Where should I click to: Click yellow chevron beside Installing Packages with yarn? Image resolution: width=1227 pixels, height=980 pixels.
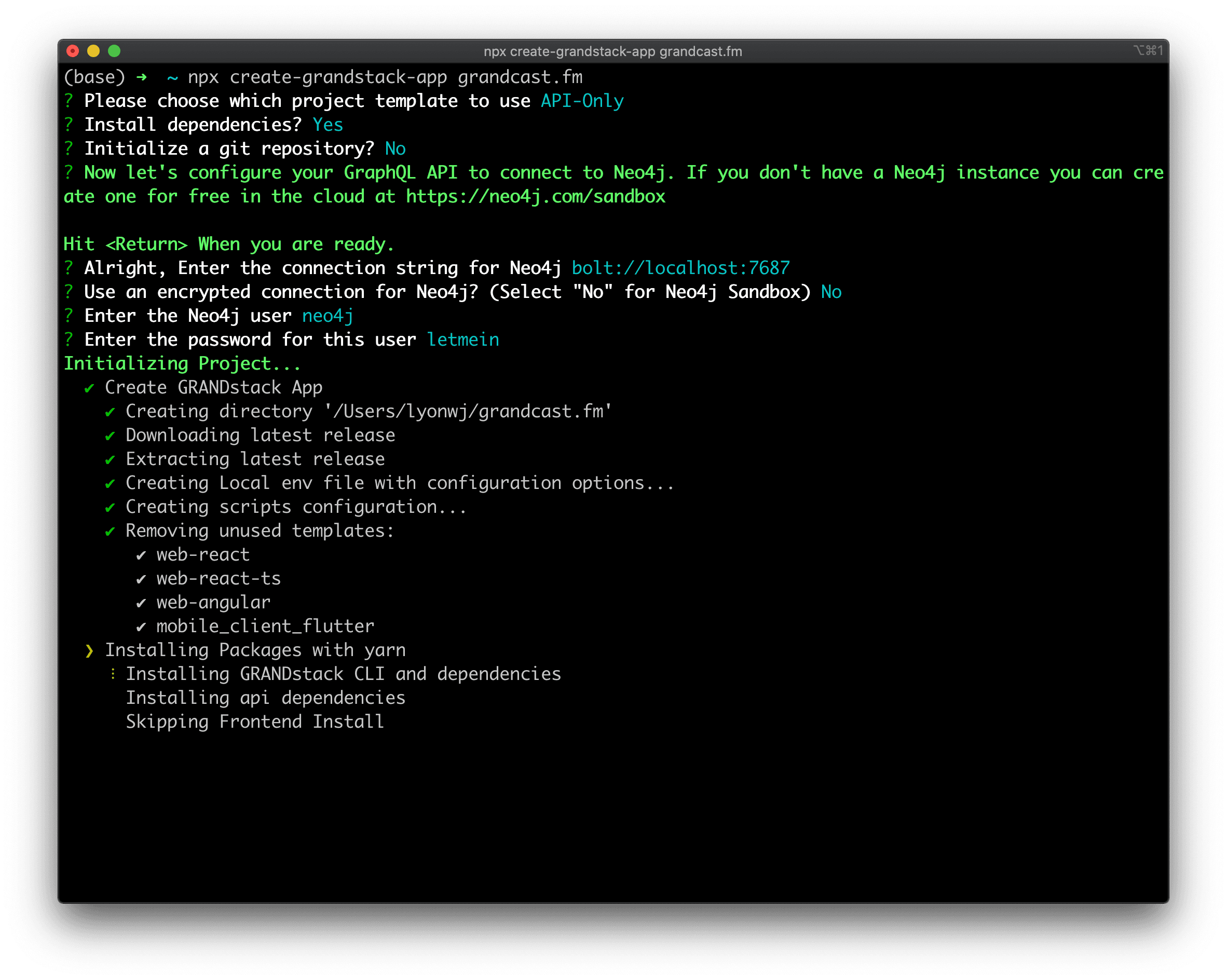[x=89, y=651]
